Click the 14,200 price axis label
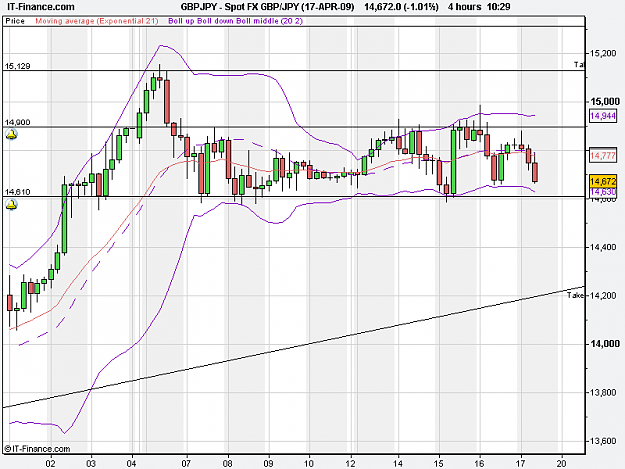The height and width of the screenshot is (469, 625). (x=603, y=296)
